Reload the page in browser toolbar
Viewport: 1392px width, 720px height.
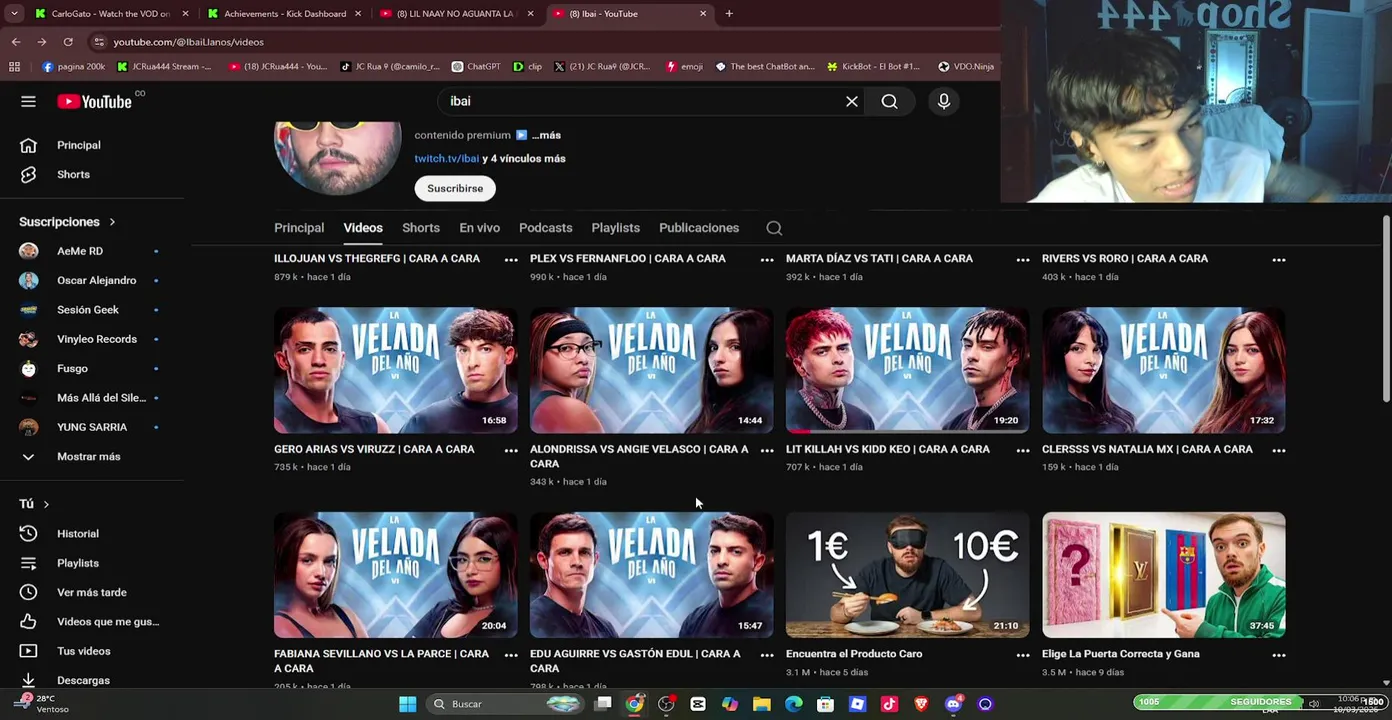click(68, 42)
